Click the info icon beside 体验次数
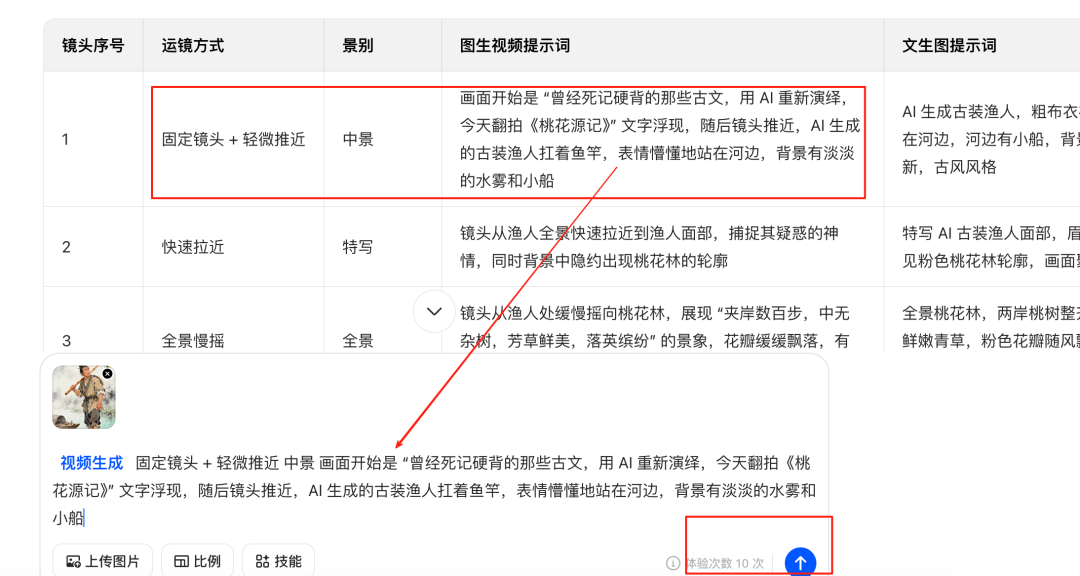Screen dimensions: 1080x576 coord(673,563)
